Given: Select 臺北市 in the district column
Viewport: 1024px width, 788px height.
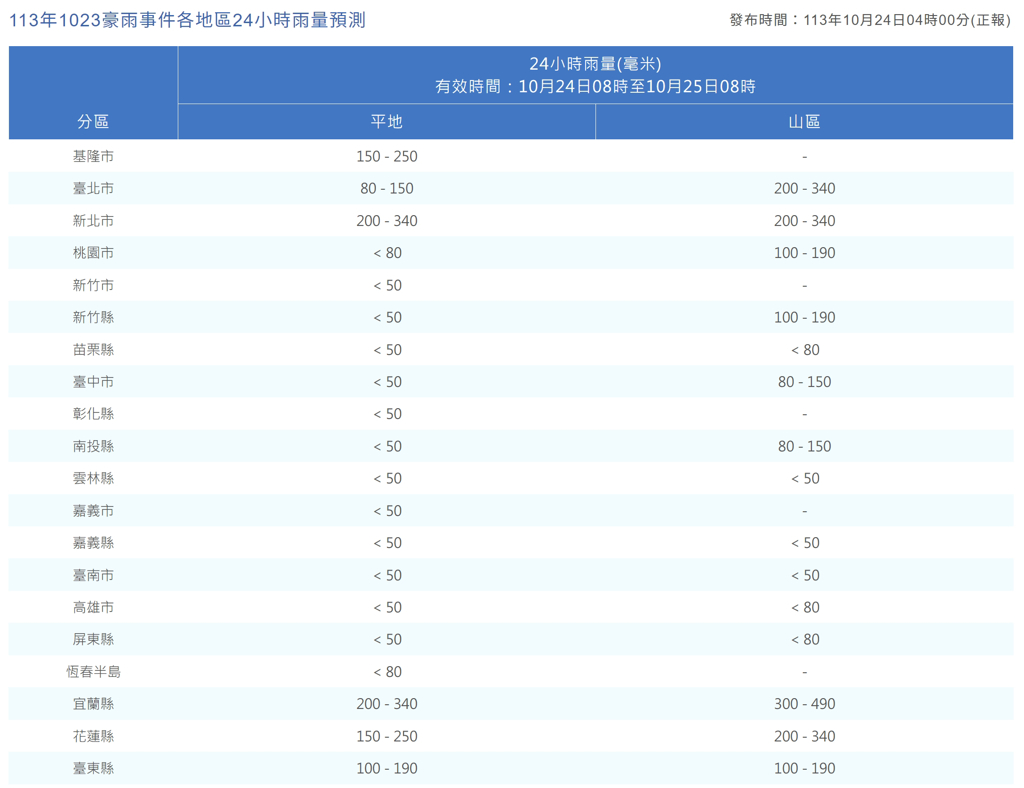Looking at the screenshot, I should coord(93,188).
